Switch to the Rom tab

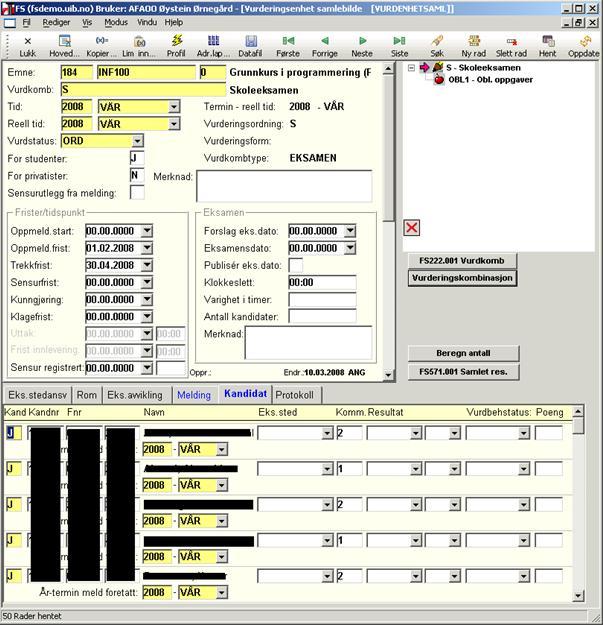pyautogui.click(x=87, y=395)
